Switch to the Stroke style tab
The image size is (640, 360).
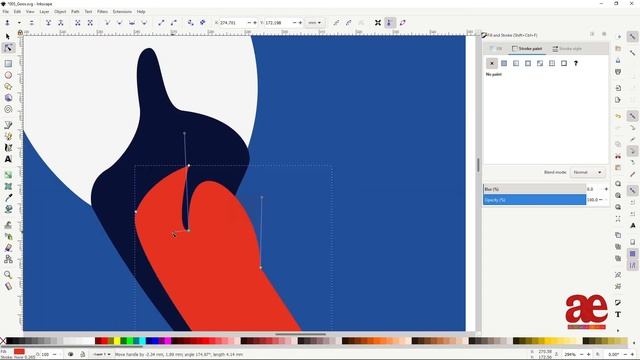coord(567,49)
